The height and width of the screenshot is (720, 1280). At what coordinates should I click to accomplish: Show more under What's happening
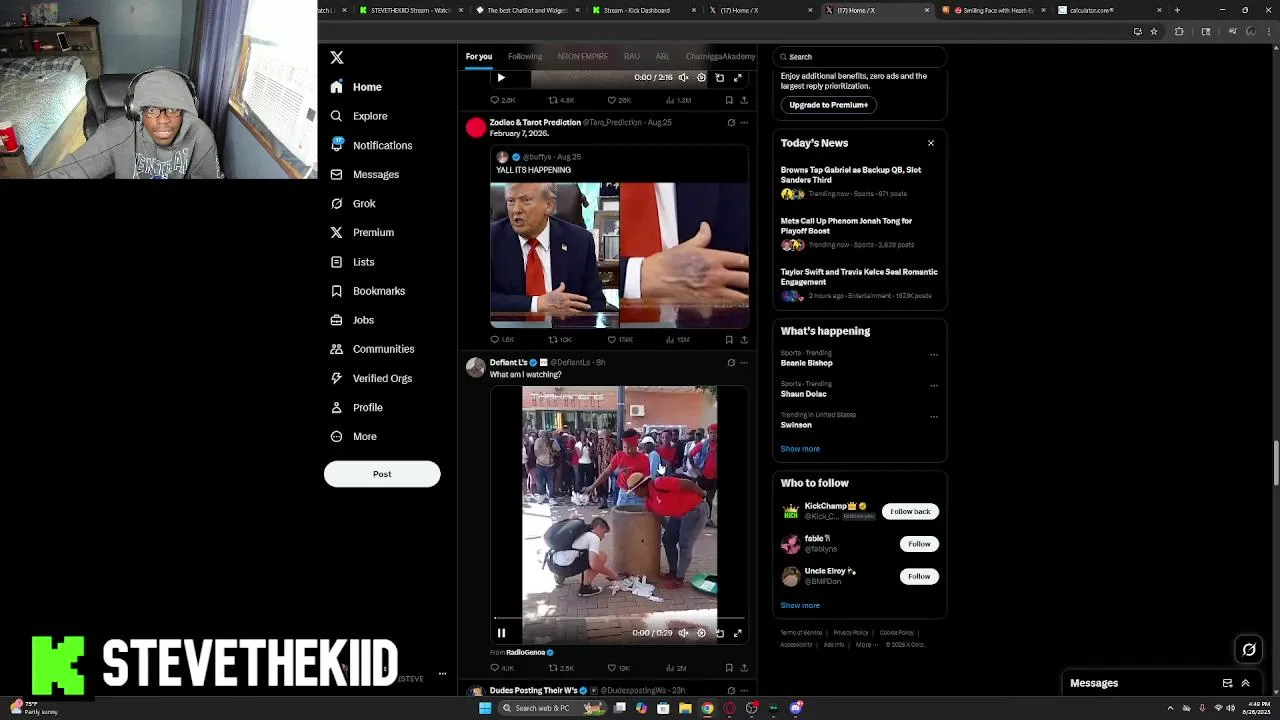[x=800, y=449]
